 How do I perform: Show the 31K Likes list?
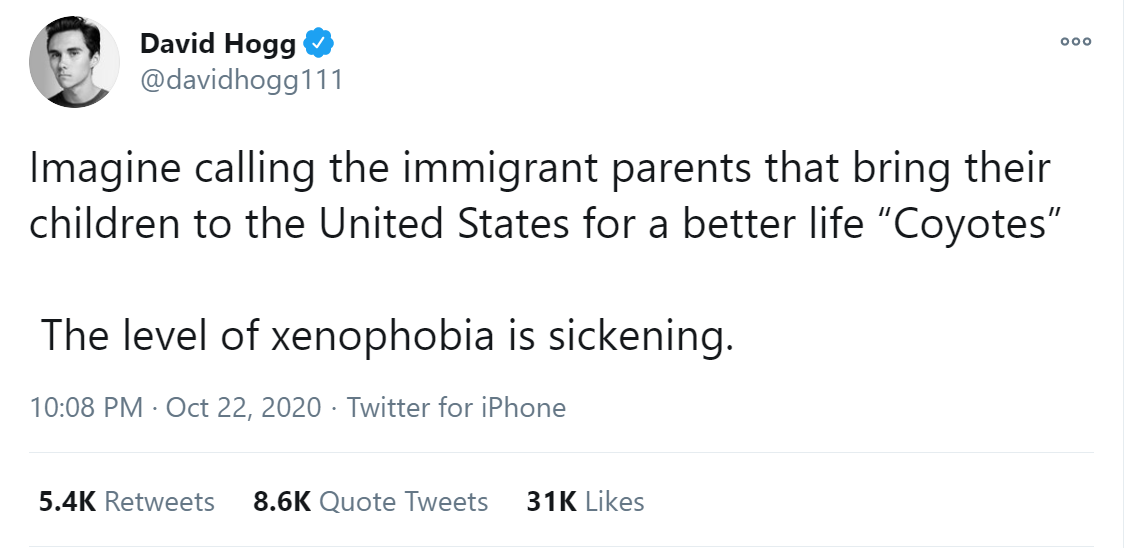[585, 501]
